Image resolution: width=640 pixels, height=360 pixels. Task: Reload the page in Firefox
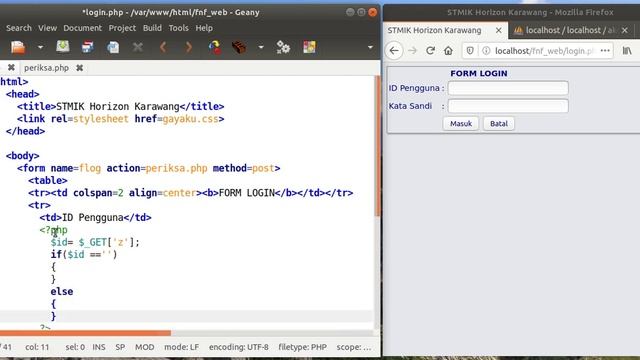(x=430, y=51)
